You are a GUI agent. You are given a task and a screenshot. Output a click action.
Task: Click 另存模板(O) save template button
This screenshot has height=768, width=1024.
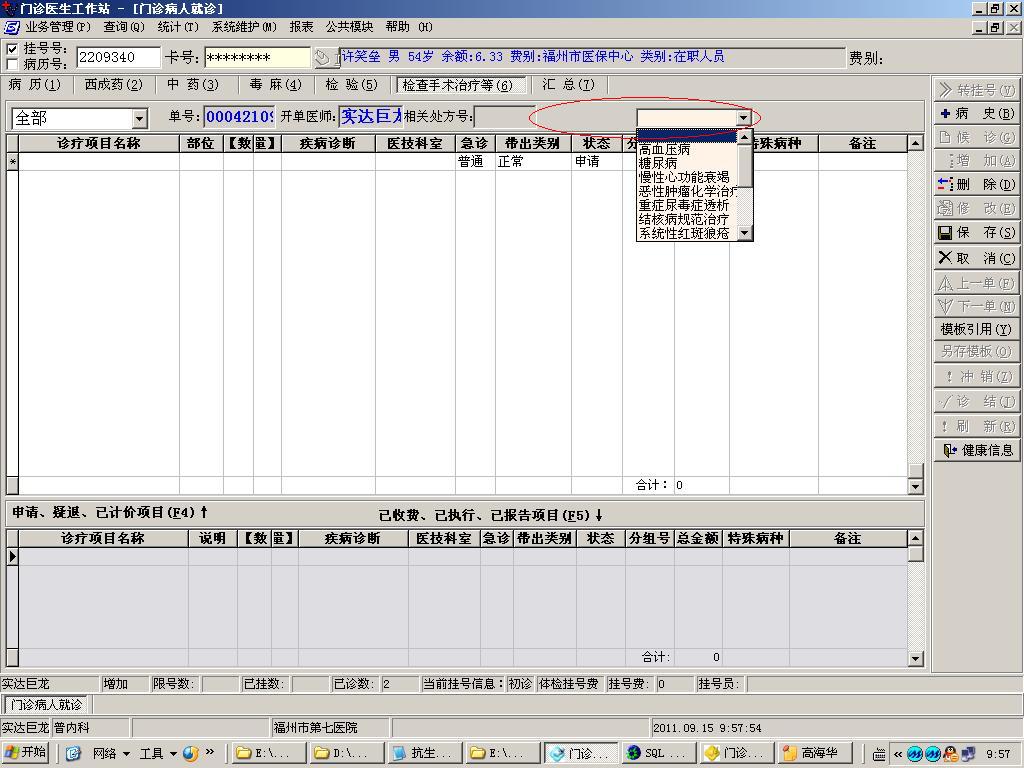click(976, 351)
